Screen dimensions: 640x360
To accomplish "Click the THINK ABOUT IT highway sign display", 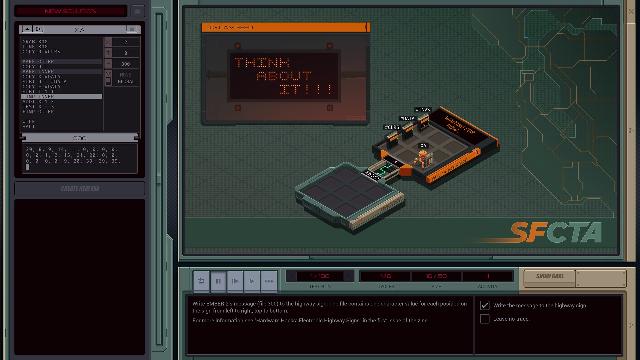I will tap(284, 76).
